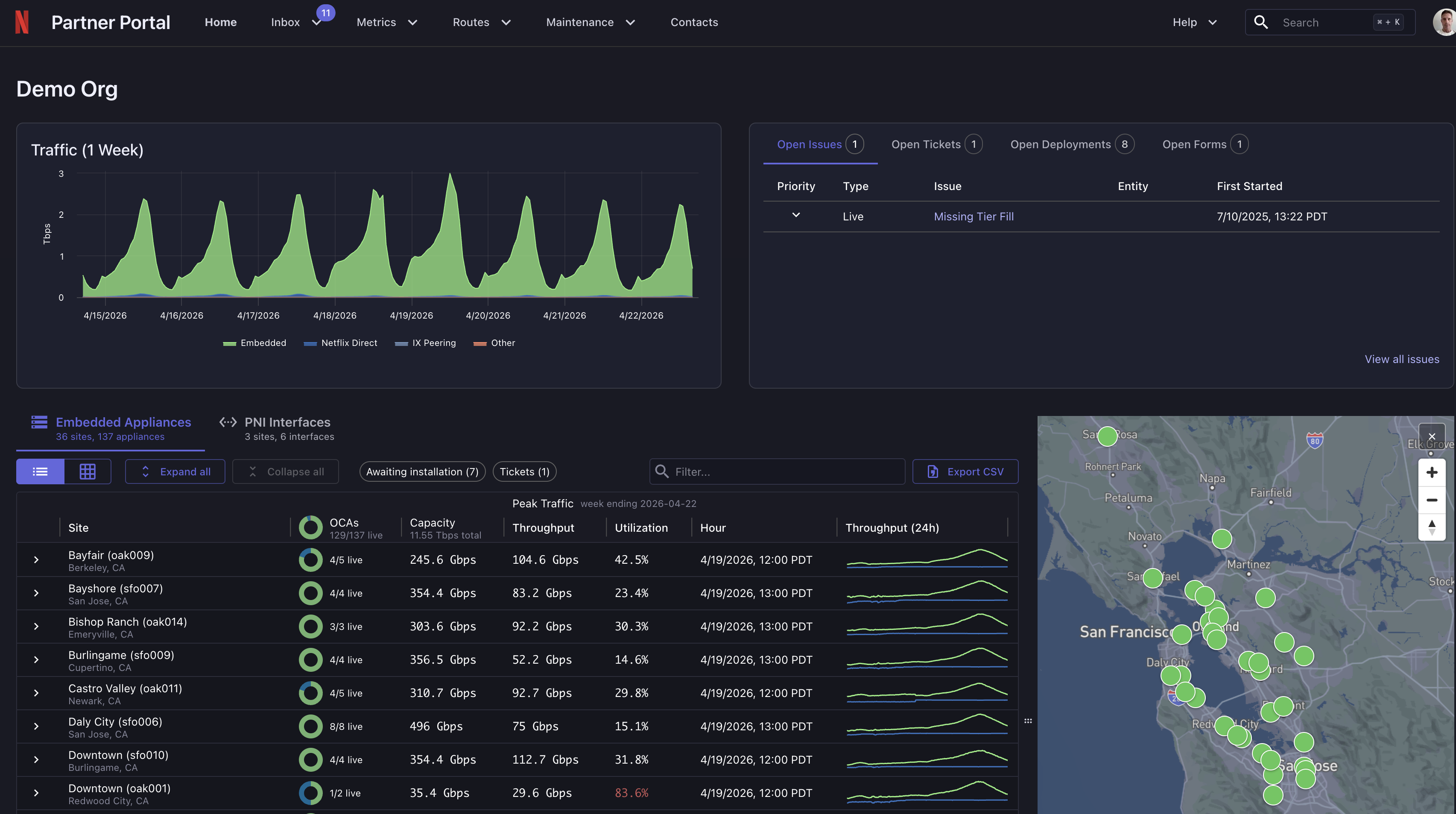Toggle Awaiting installation (7) filter chip
Screen dimensions: 1456x814
422,471
